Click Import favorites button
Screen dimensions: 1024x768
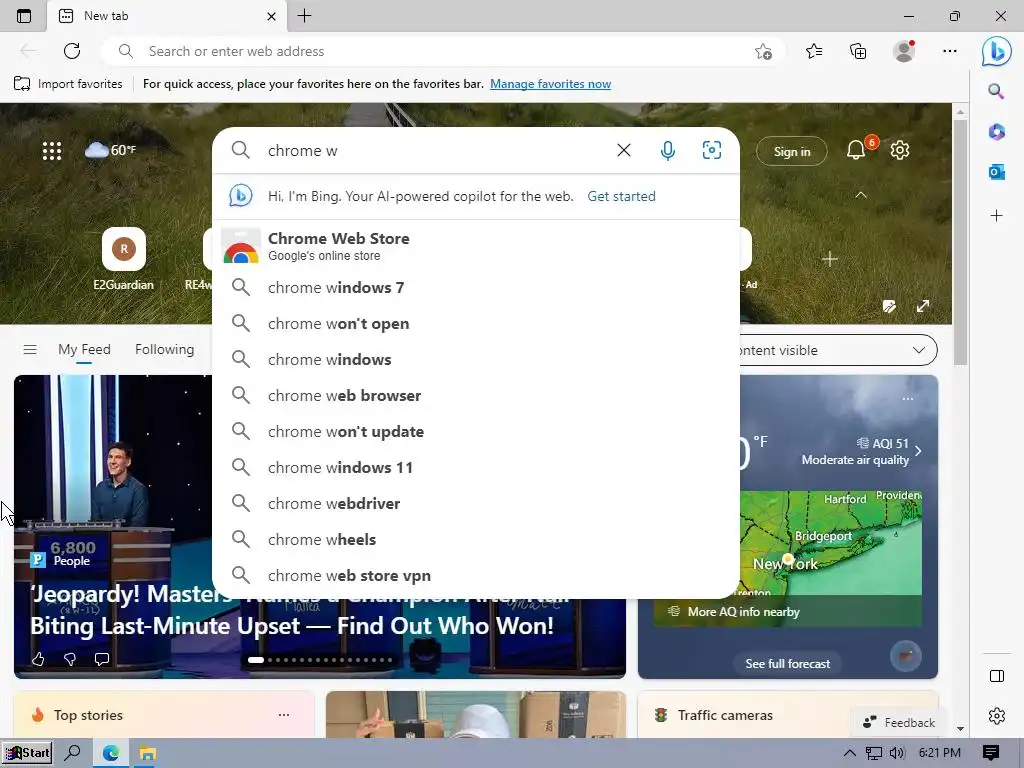point(68,84)
